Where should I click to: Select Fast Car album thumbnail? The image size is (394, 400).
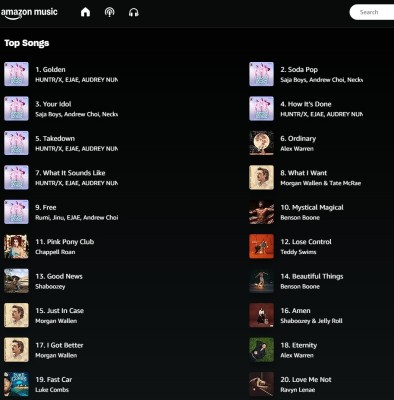pos(16,384)
